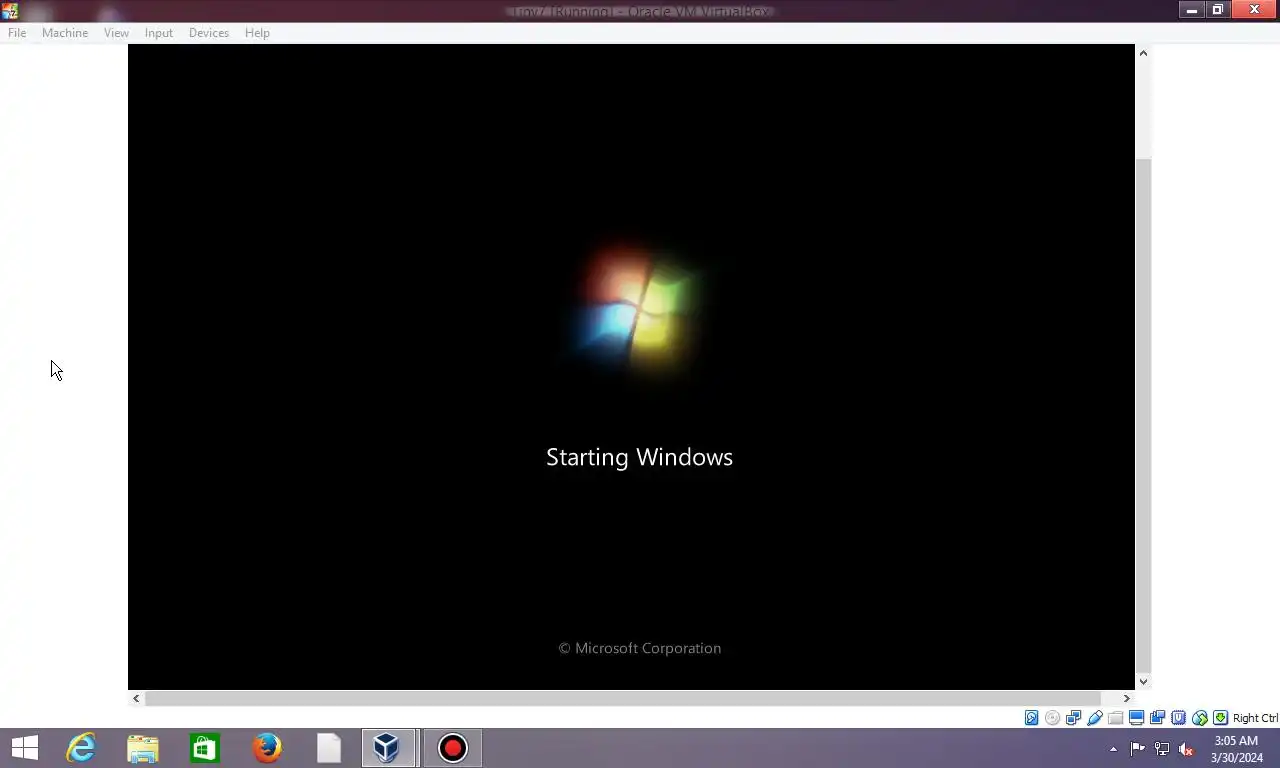Image resolution: width=1280 pixels, height=768 pixels.
Task: Open the Windows Start button
Action: pyautogui.click(x=25, y=748)
